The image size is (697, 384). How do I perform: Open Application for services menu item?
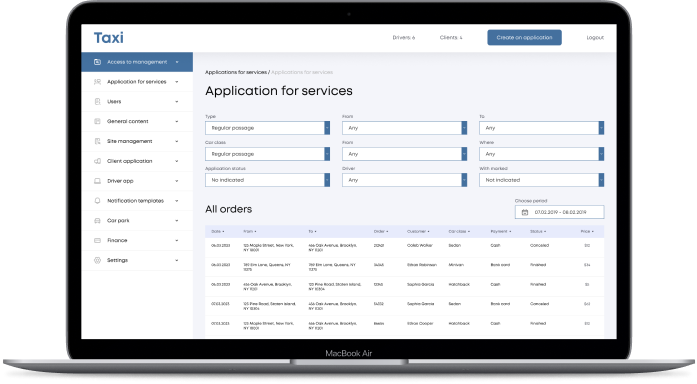[x=137, y=82]
